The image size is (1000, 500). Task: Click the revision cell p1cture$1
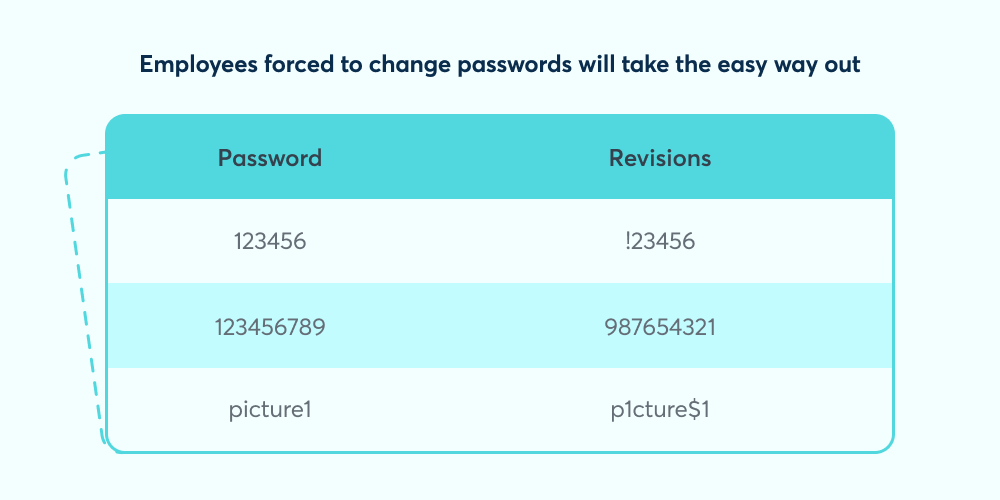coord(660,409)
